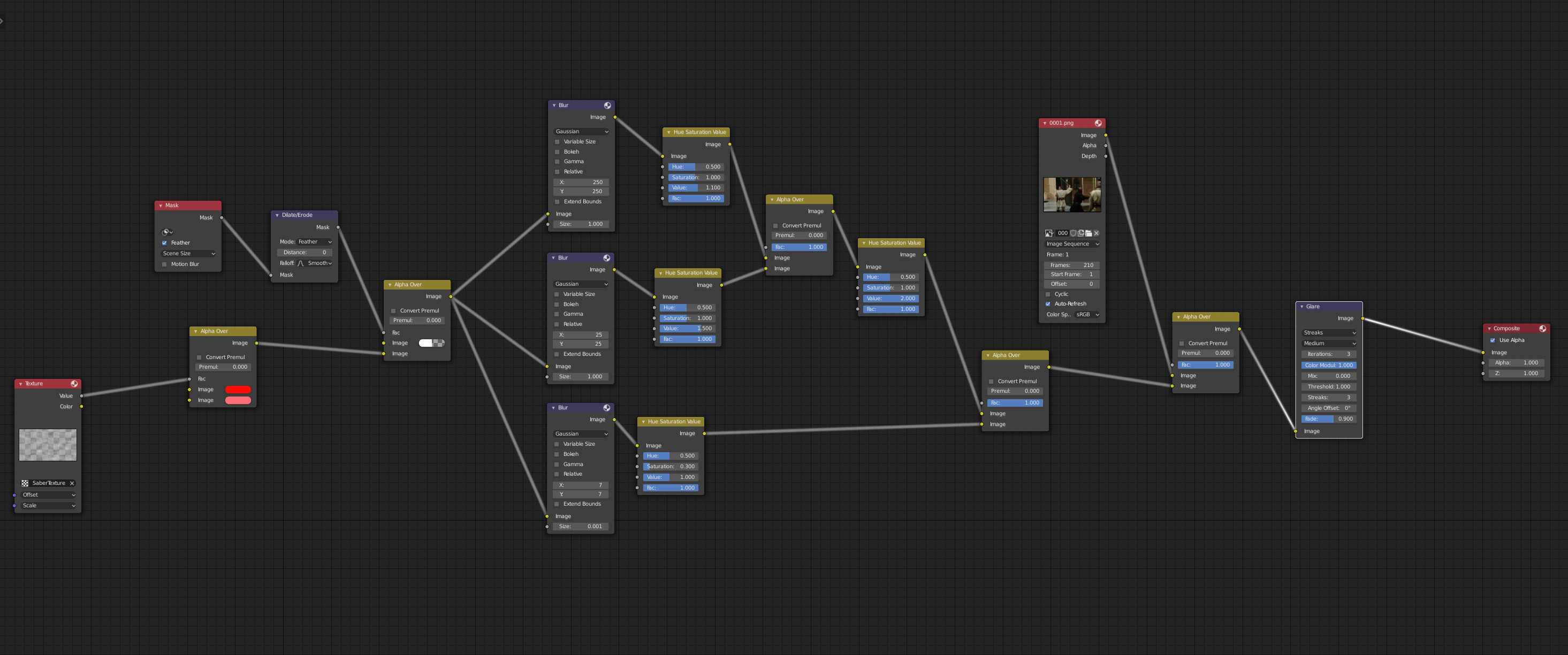This screenshot has width=1568, height=655.
Task: Disable Feather checkbox in Mask node
Action: (164, 243)
